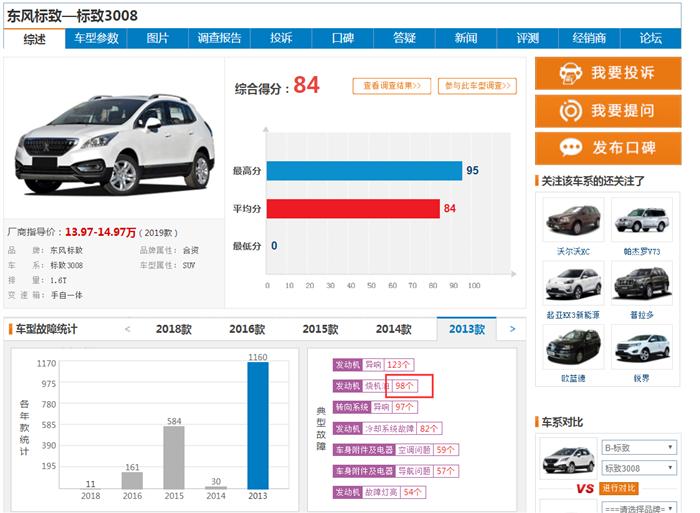Click the 转向系统 异响 97个 fault tag

[375, 407]
